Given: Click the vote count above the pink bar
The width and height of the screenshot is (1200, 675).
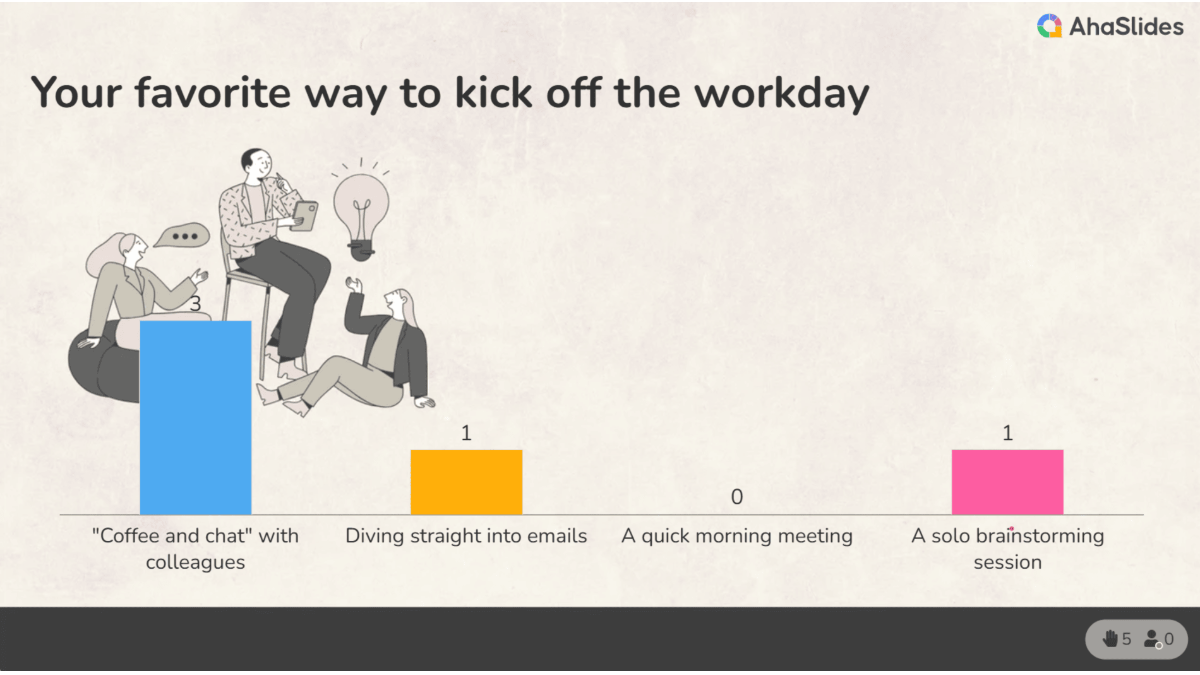Looking at the screenshot, I should [1007, 433].
